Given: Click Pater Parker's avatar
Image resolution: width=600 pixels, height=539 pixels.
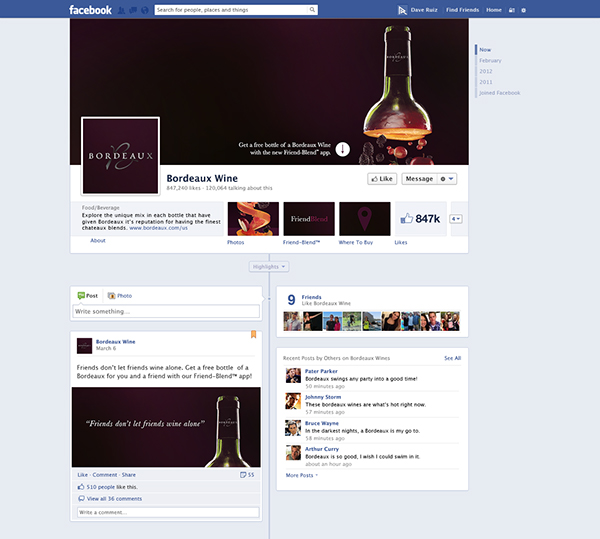Looking at the screenshot, I should (x=293, y=375).
